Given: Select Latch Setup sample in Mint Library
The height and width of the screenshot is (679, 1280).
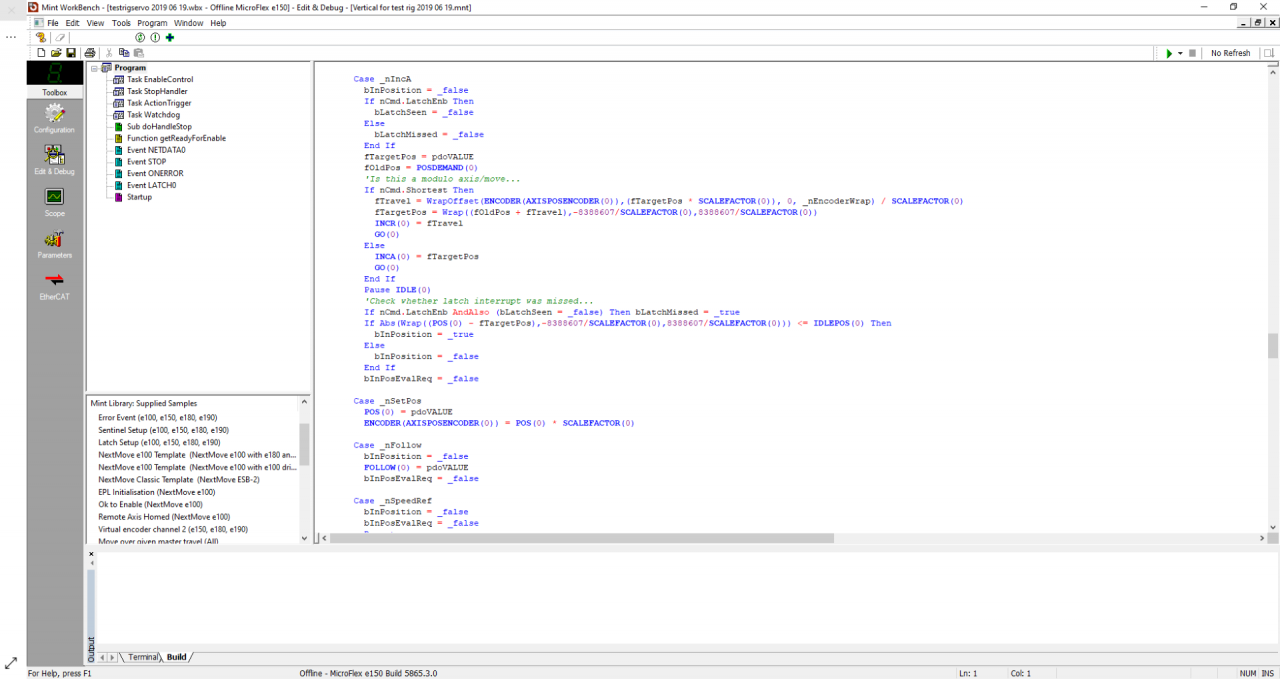Looking at the screenshot, I should [158, 442].
